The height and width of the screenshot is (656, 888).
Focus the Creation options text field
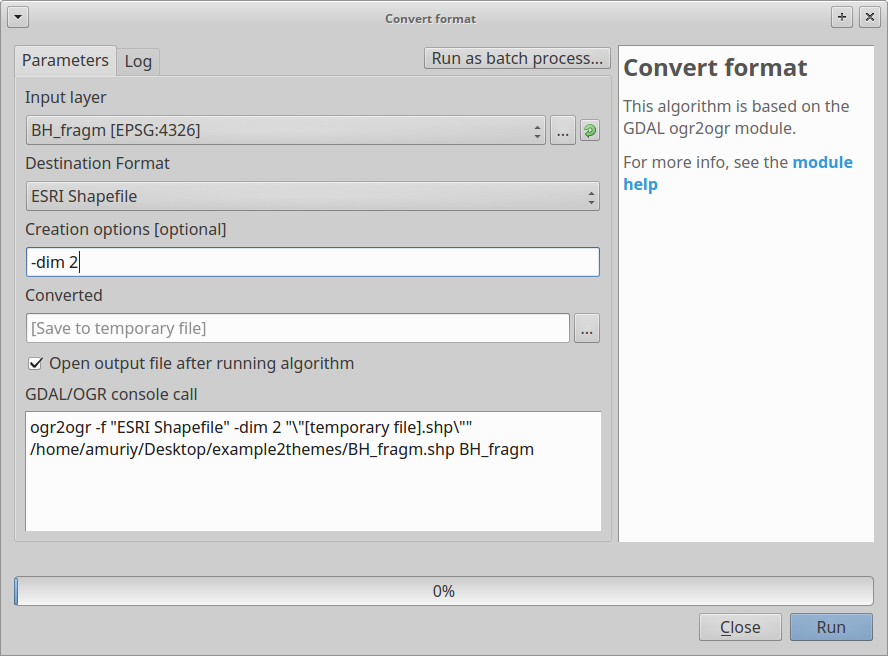312,262
